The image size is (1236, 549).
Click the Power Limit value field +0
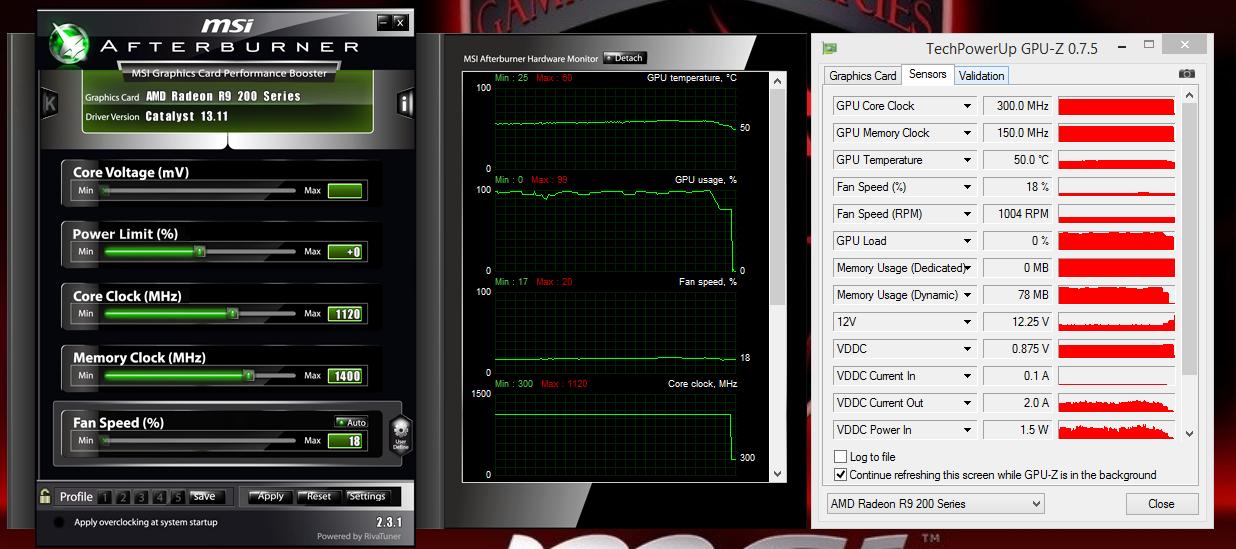pos(345,252)
